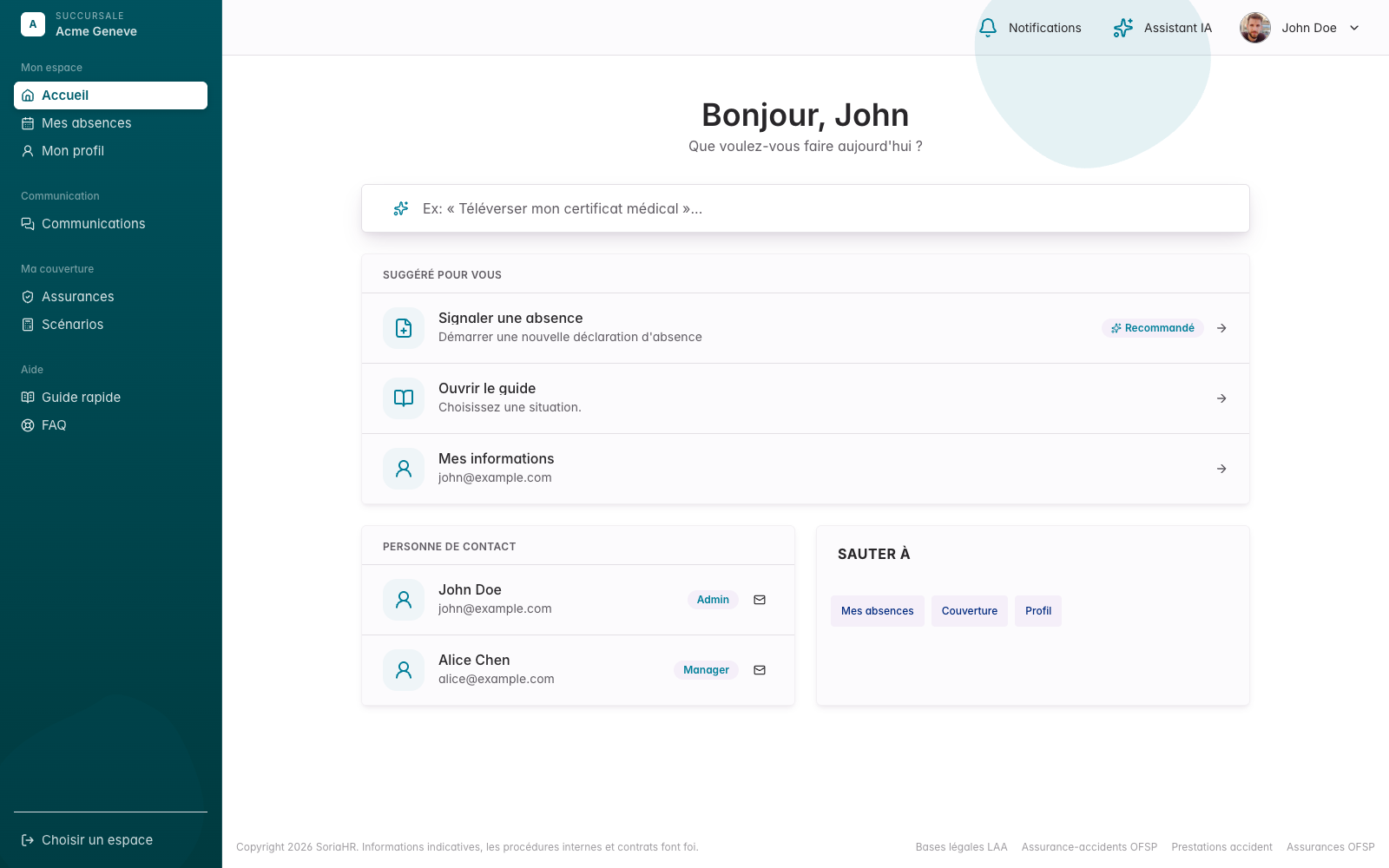Open Scénarios in sidebar

coord(110,325)
